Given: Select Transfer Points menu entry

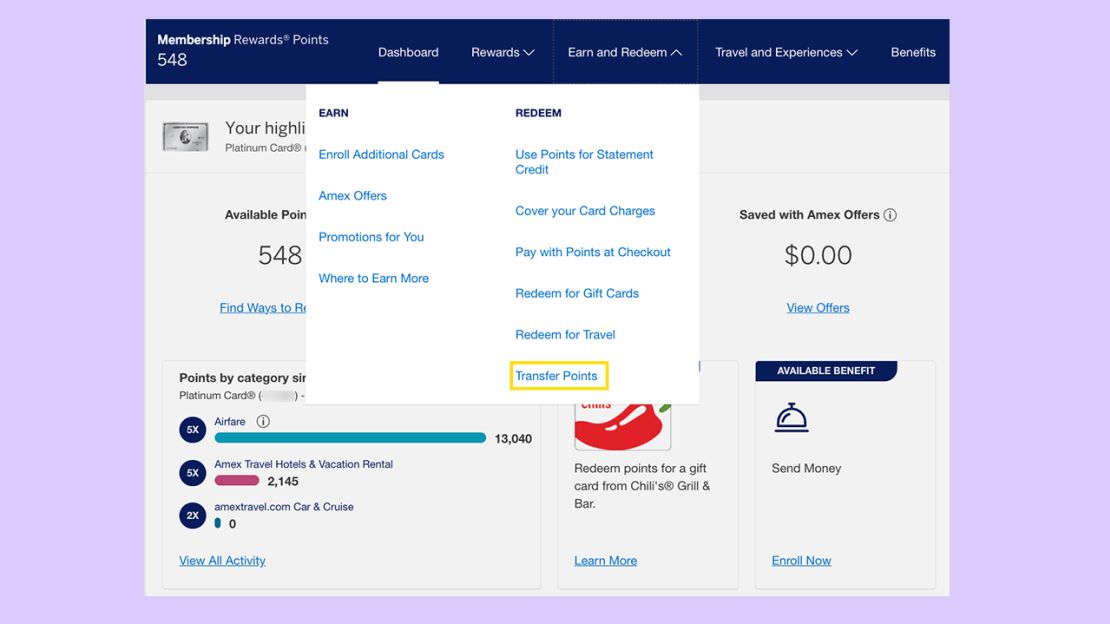Looking at the screenshot, I should click(x=556, y=376).
